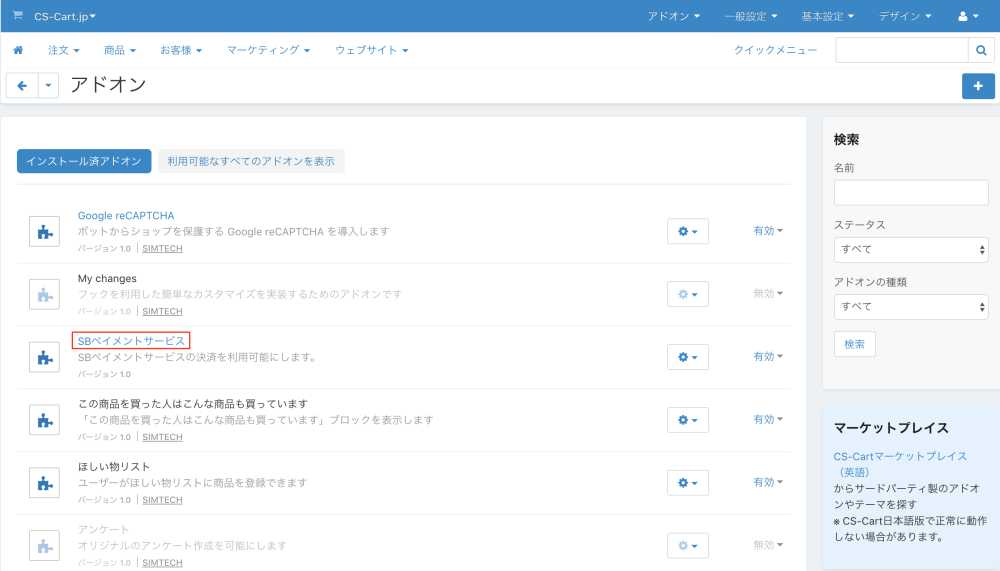Click the shopping cart icon in top bar
This screenshot has width=1000, height=571.
point(17,15)
